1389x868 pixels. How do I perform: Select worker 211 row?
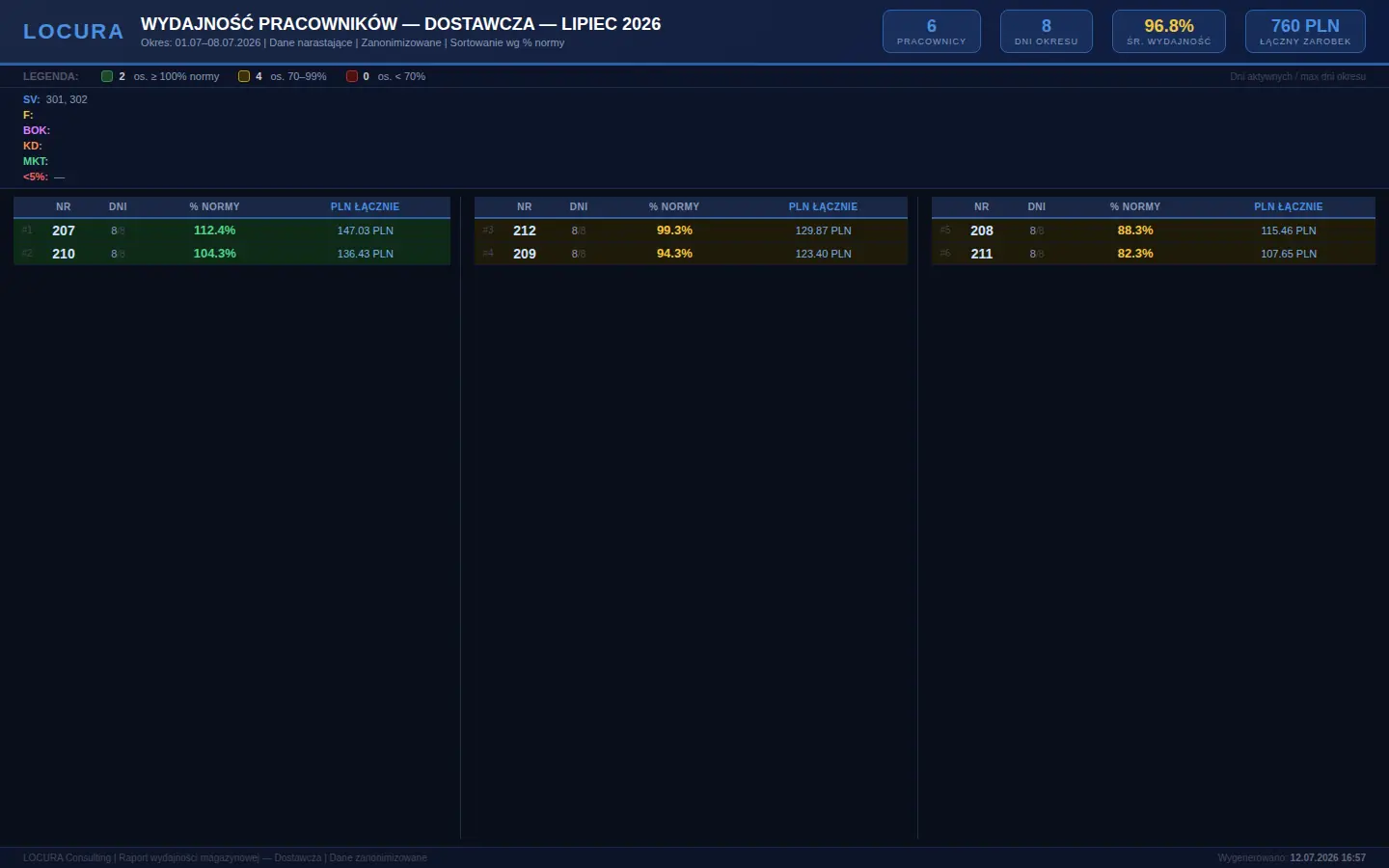[1154, 254]
